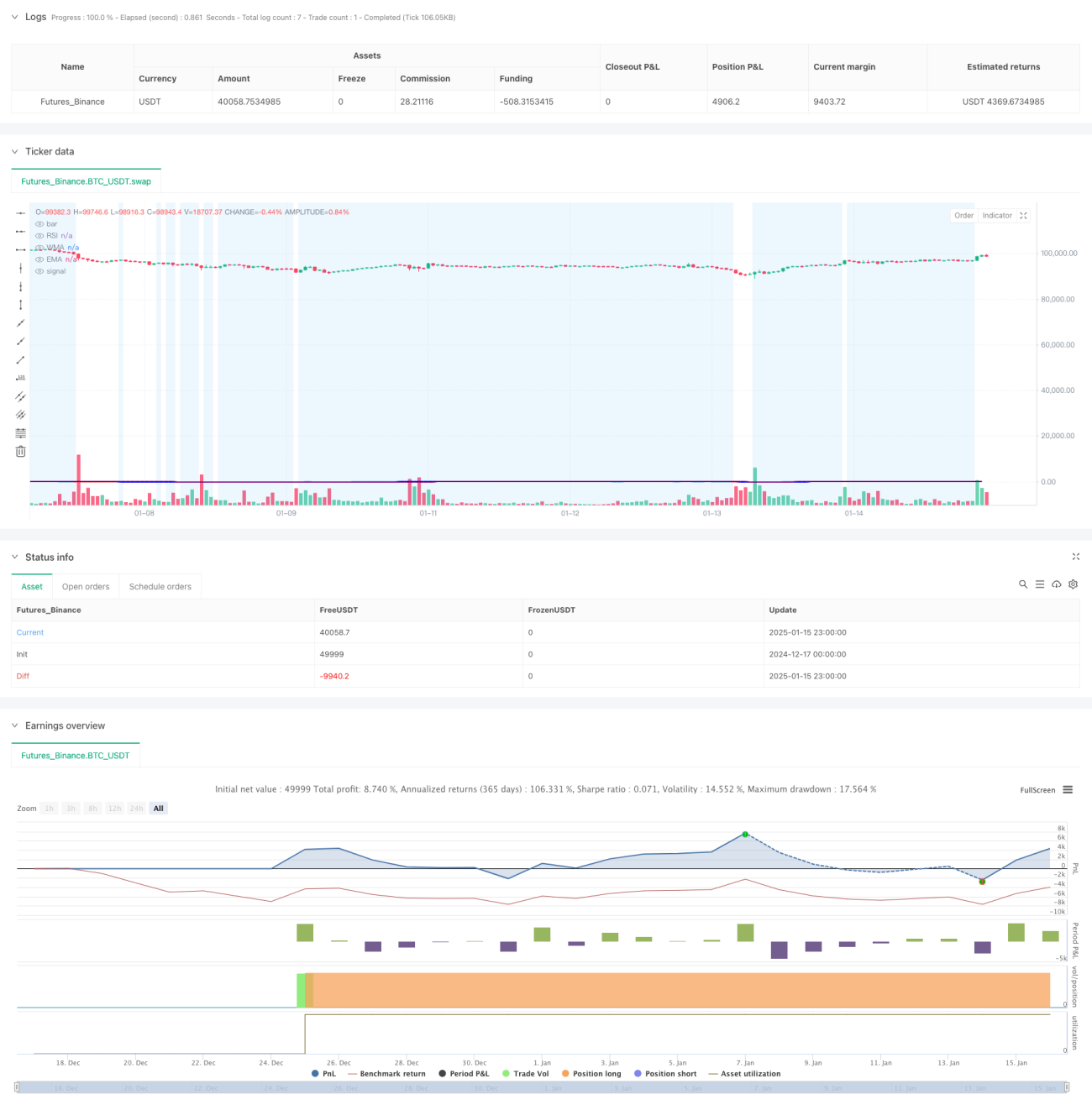The image size is (1092, 1110).
Task: Click the bottom range navigator slider bar
Action: coord(543,1087)
